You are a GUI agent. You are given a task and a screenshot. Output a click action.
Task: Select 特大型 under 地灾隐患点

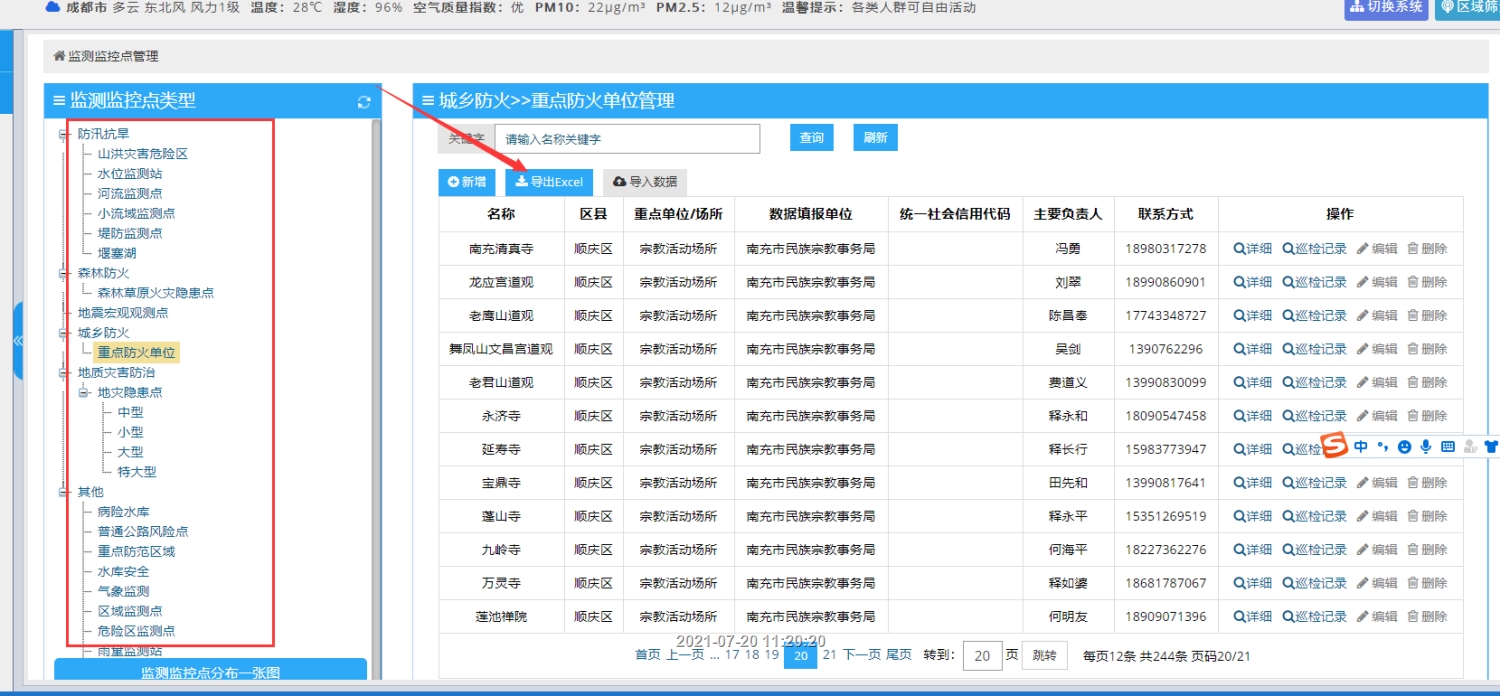tap(137, 472)
